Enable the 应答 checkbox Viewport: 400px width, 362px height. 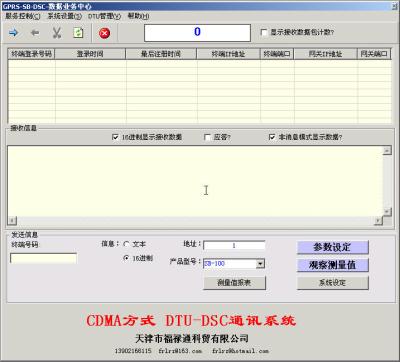[x=207, y=137]
